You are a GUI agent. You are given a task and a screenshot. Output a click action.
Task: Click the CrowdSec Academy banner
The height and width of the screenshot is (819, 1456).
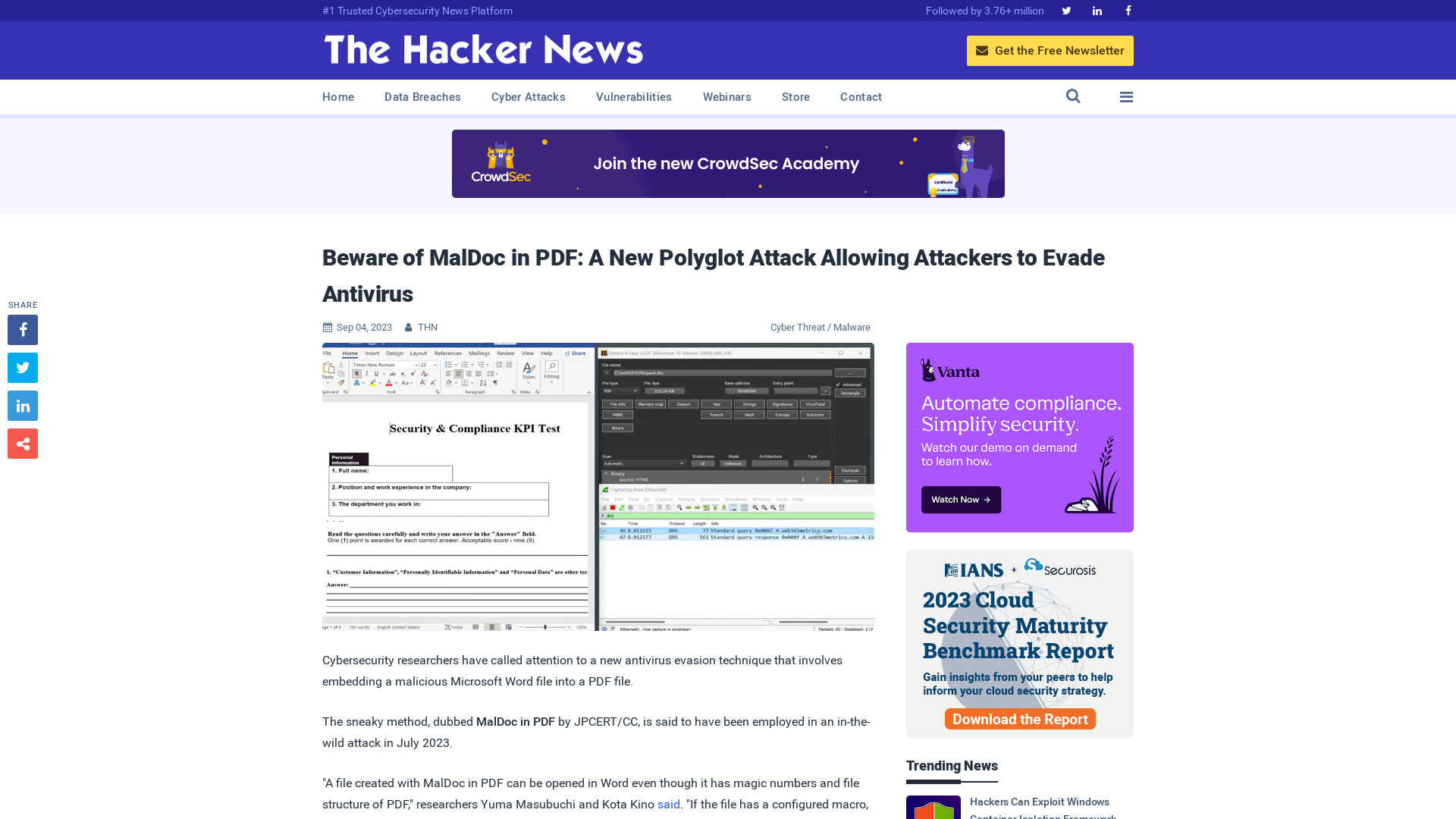tap(728, 163)
